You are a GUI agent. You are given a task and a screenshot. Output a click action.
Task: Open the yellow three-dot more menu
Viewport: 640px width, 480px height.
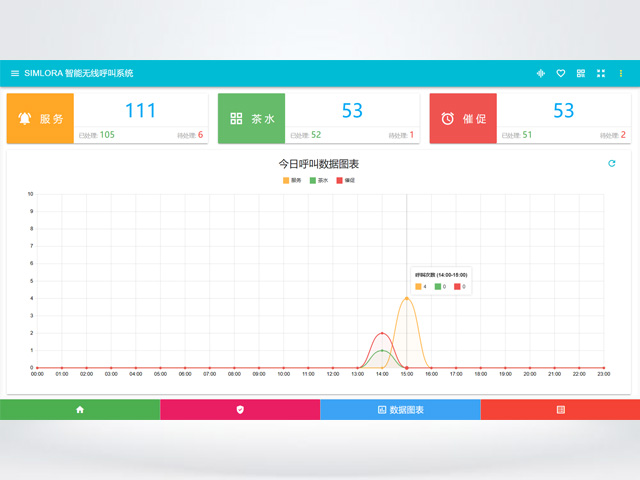tap(621, 73)
